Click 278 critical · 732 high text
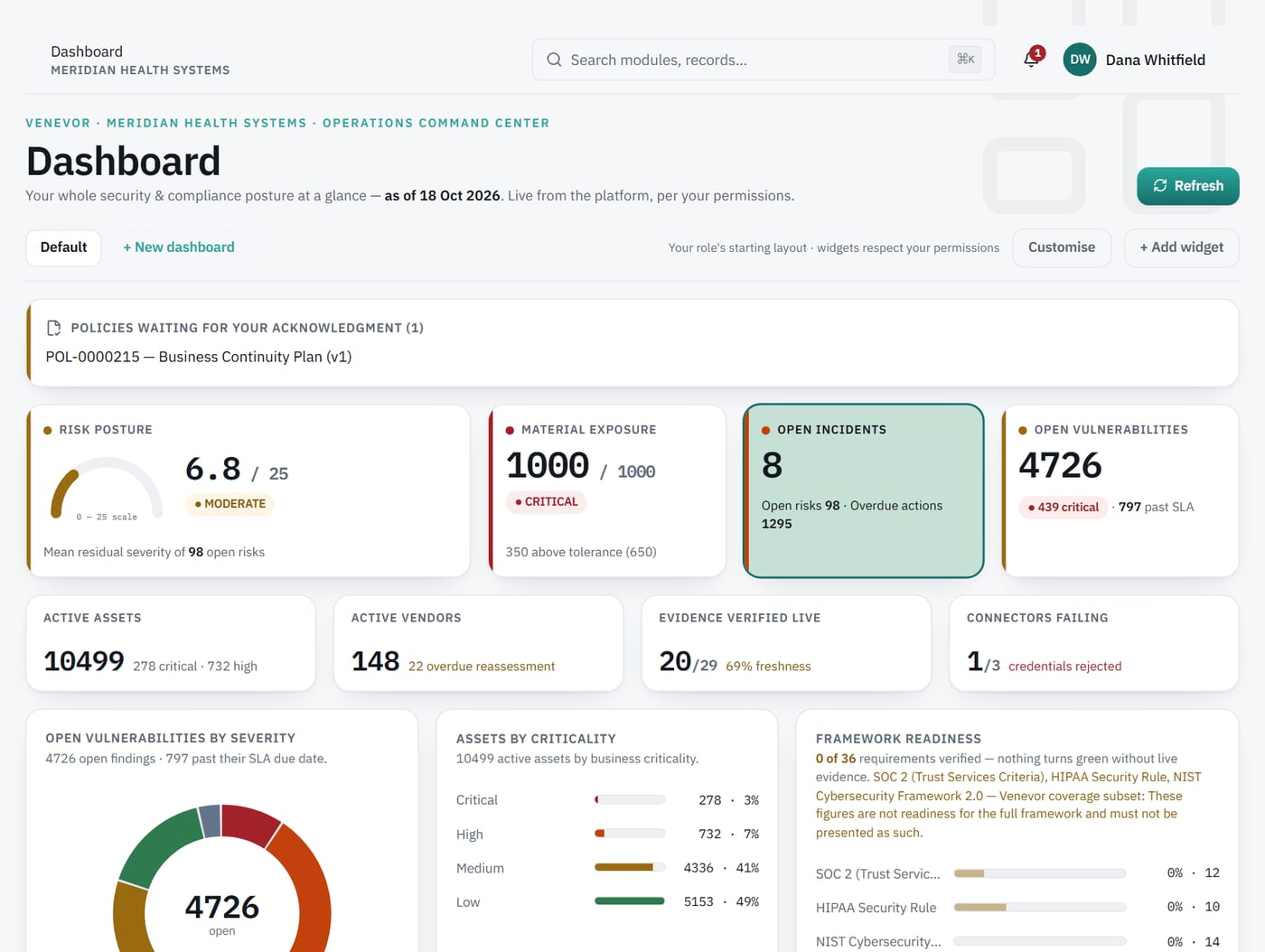The height and width of the screenshot is (952, 1265). click(x=195, y=667)
